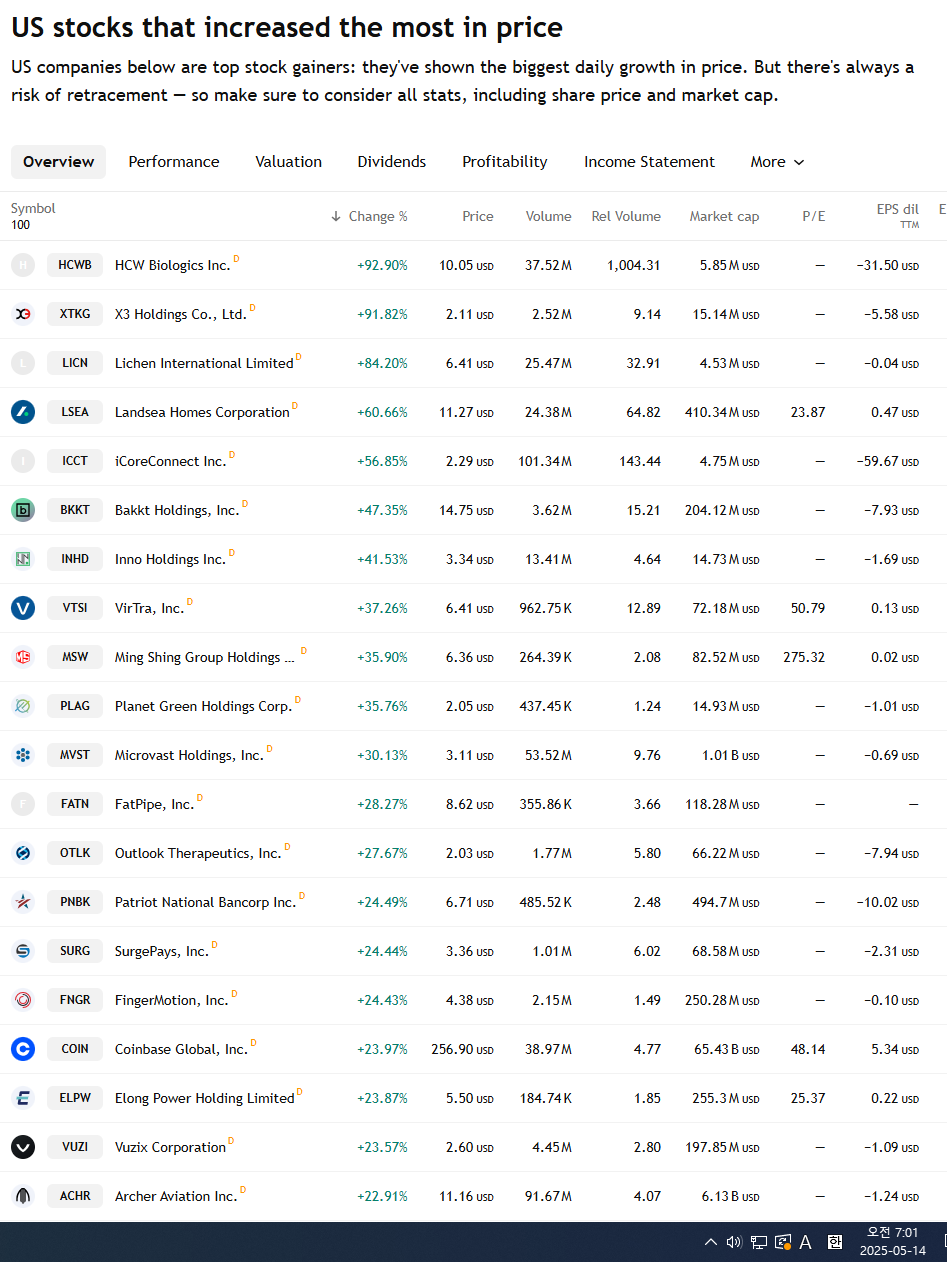The width and height of the screenshot is (947, 1262).
Task: Click the FingerMotion logo icon
Action: [x=23, y=1000]
